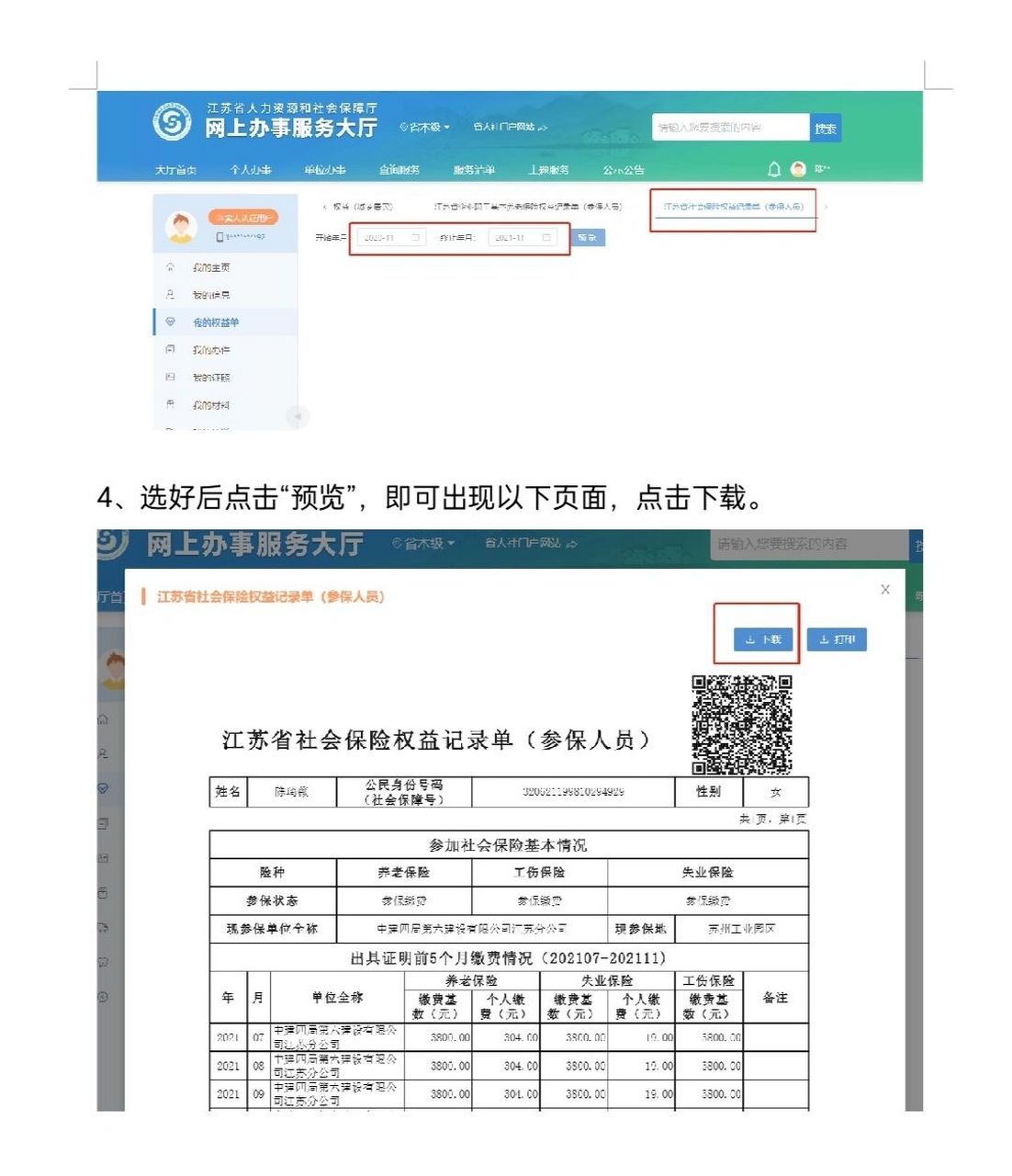Open the 省本级 dropdown behind the preview dialog
This screenshot has height=1176, width=1012.
coord(423,543)
